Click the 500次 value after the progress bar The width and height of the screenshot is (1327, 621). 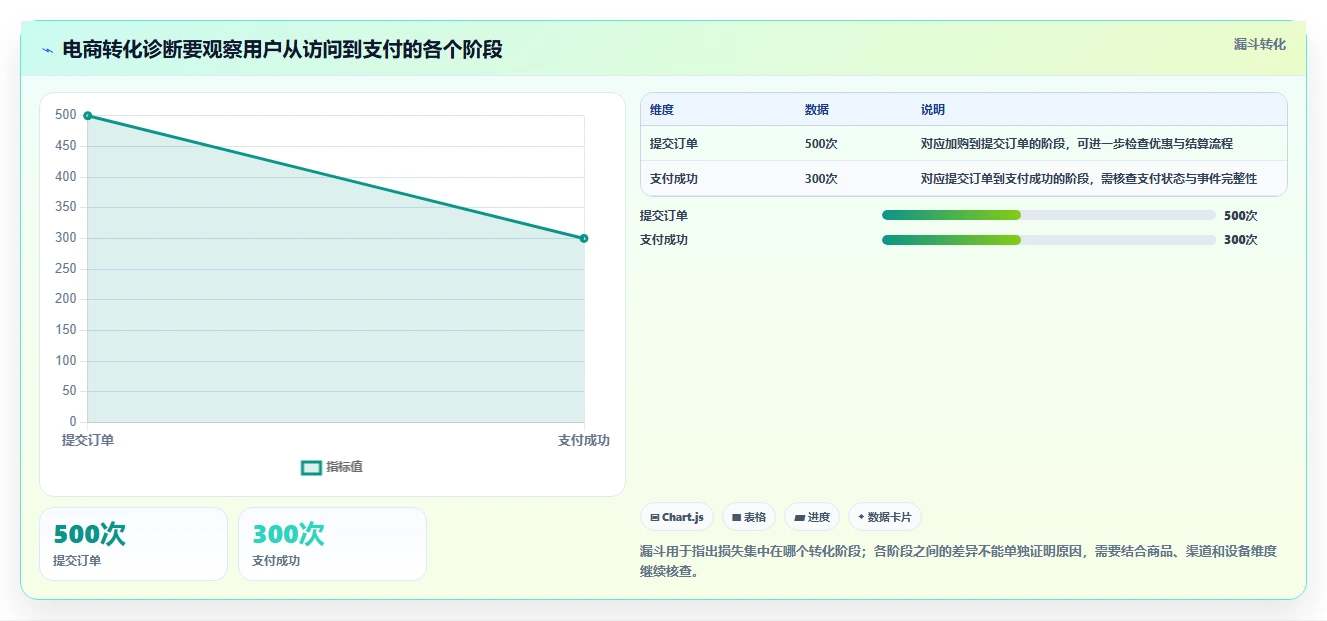pos(1241,216)
